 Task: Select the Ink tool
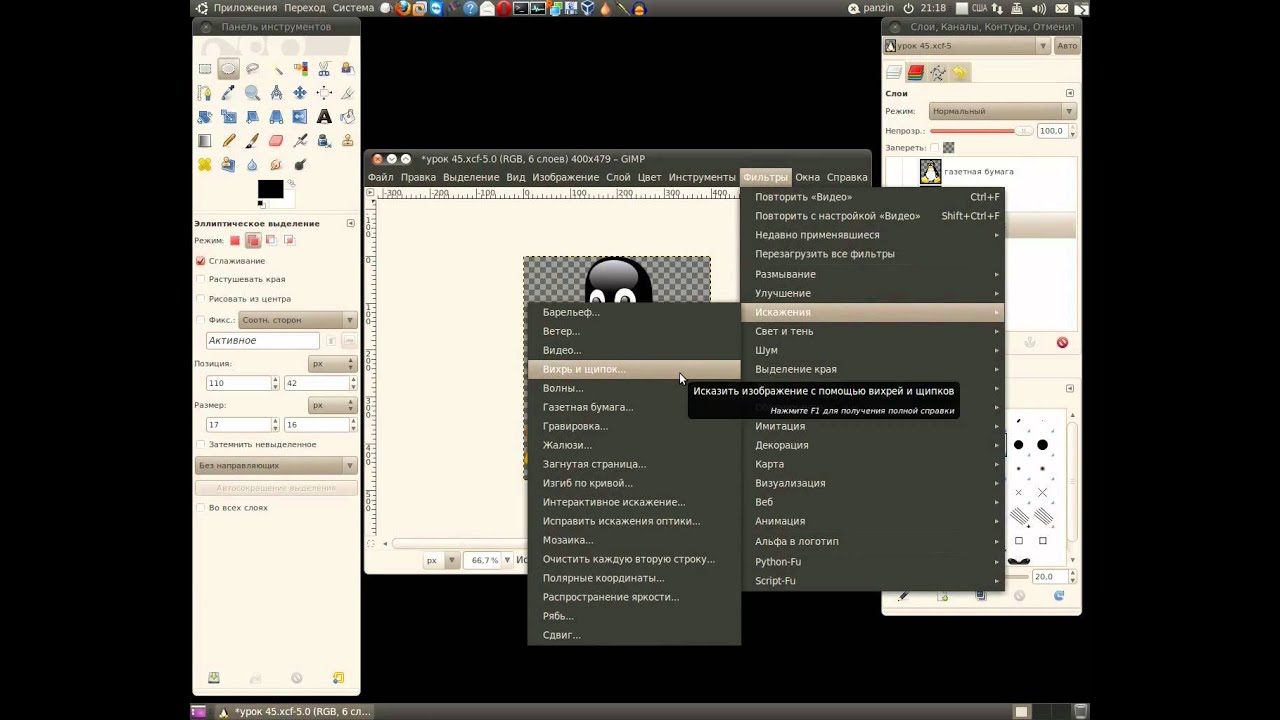(324, 141)
